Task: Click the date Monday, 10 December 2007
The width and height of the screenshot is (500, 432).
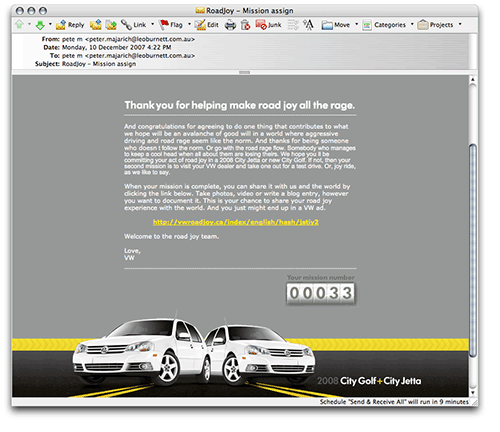Action: (117, 47)
